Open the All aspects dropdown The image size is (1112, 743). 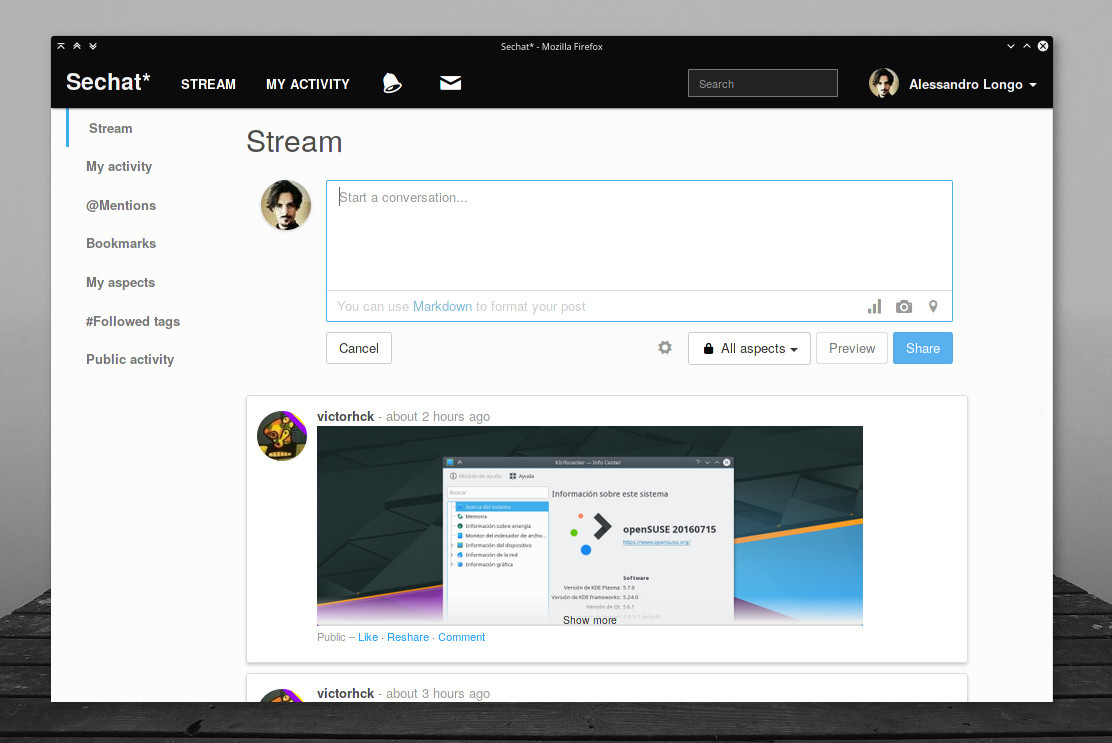(x=749, y=348)
